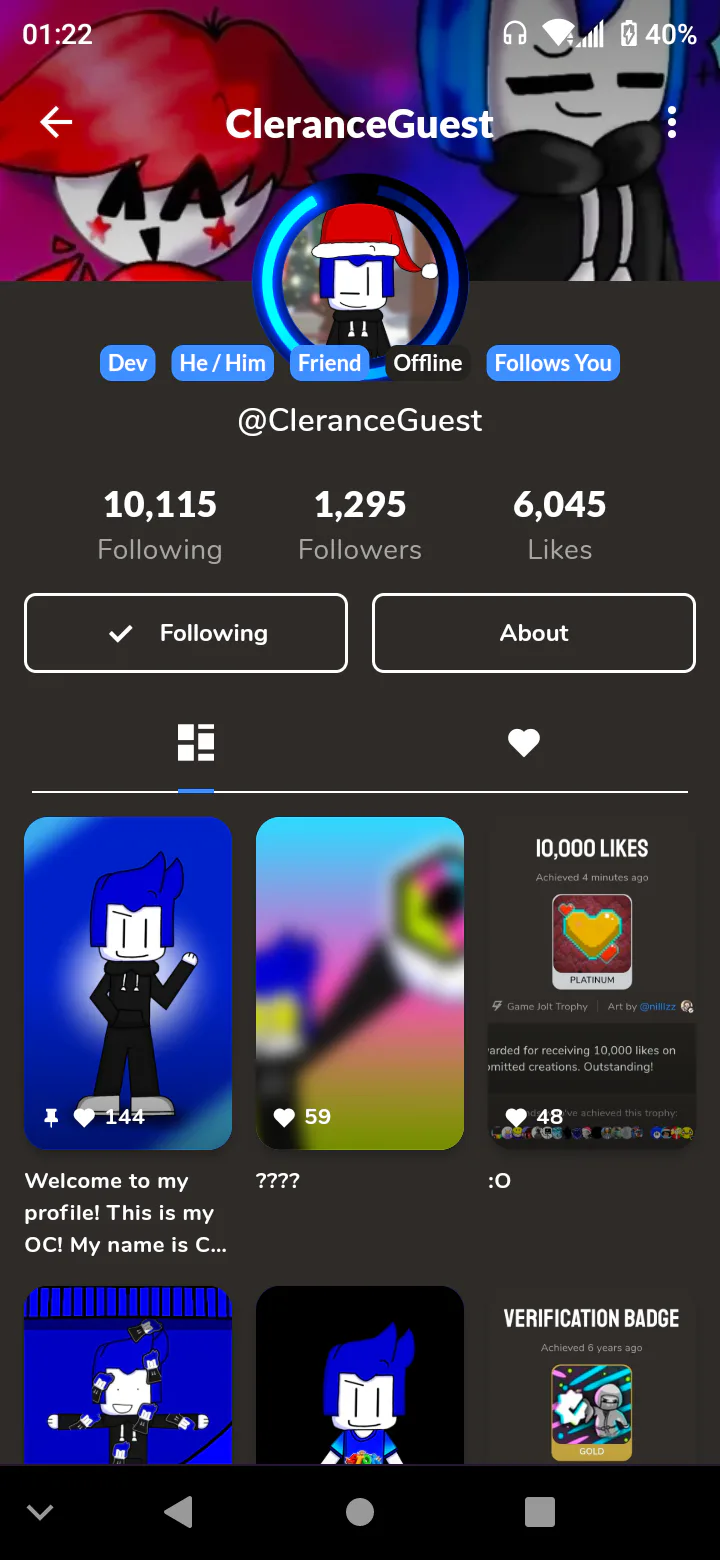Tap the Follows You badge
Image resolution: width=720 pixels, height=1560 pixels.
pos(553,363)
